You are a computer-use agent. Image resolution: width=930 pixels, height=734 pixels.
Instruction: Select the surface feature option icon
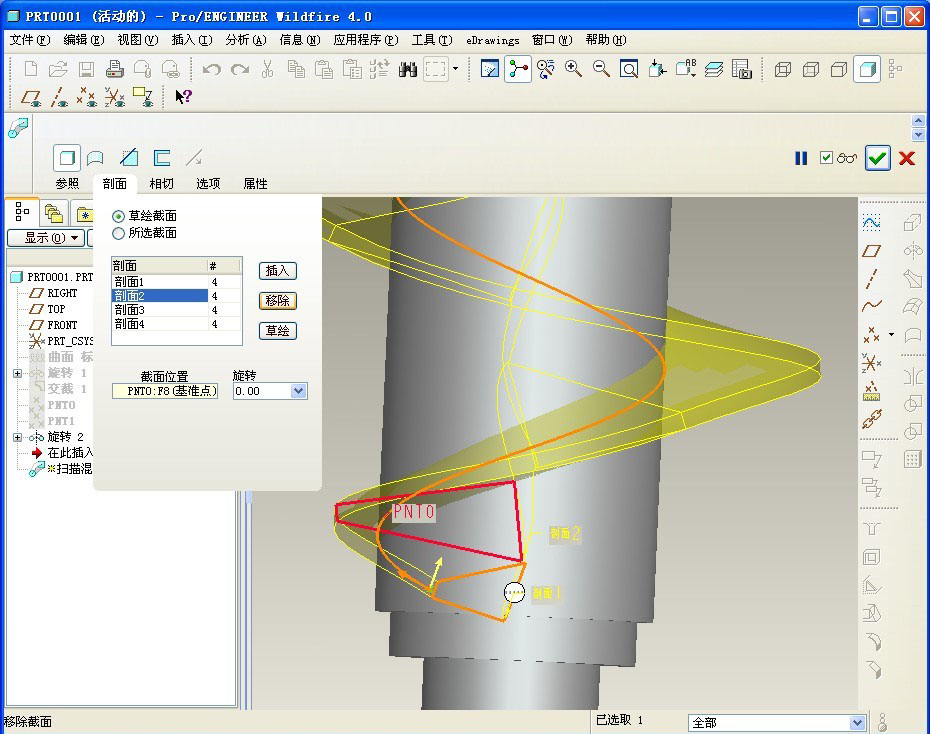tap(95, 158)
